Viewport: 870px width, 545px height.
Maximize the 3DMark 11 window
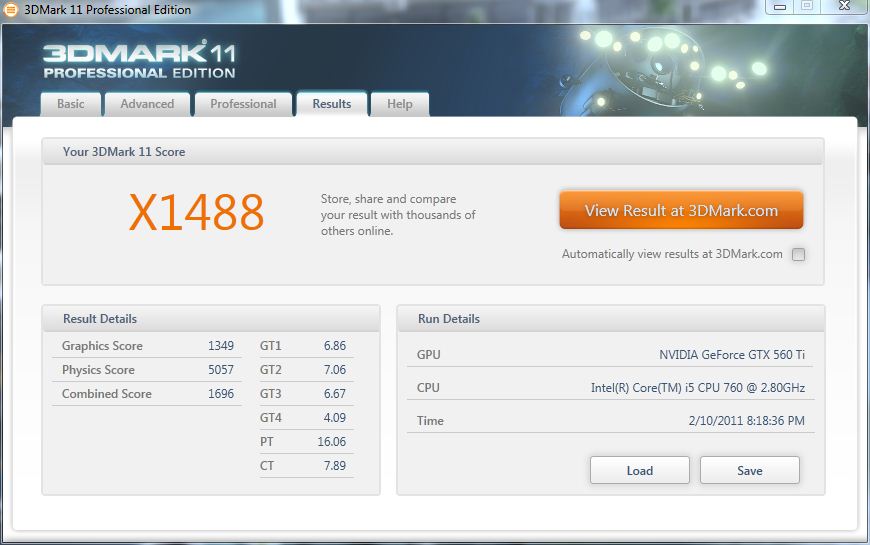click(x=806, y=7)
